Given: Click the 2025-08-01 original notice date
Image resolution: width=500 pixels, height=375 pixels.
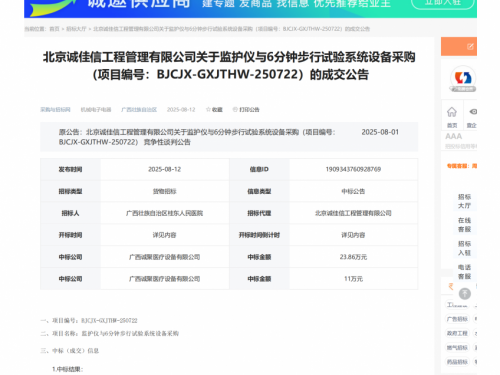Looking at the screenshot, I should tap(380, 132).
